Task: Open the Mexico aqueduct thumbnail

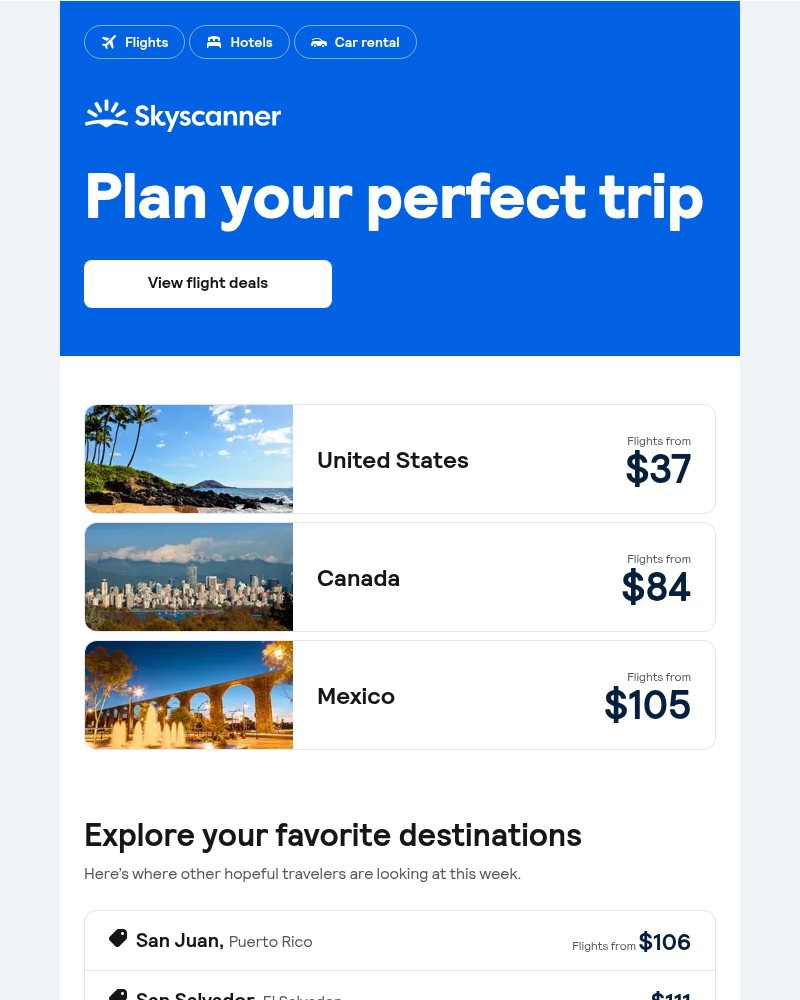Action: 189,695
